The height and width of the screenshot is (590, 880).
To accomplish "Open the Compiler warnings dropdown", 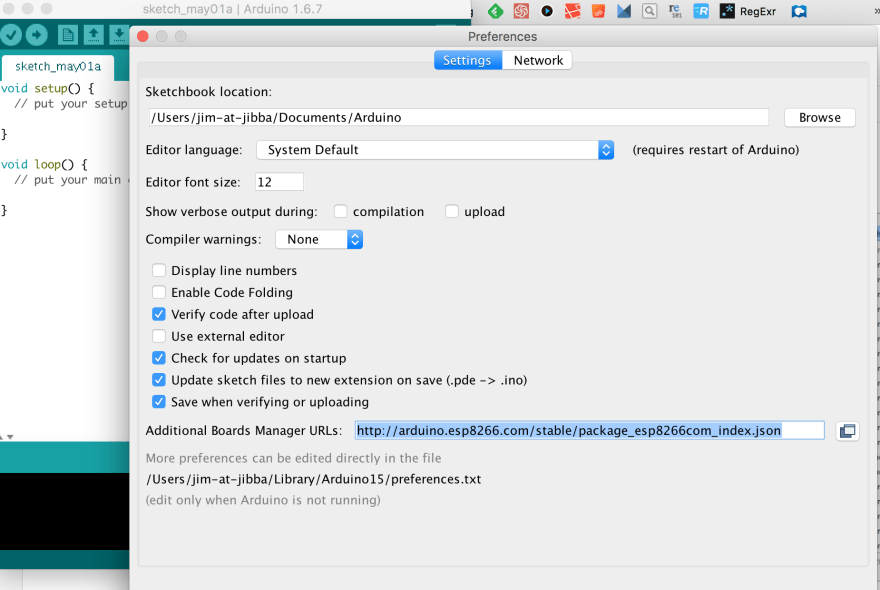I will 319,240.
